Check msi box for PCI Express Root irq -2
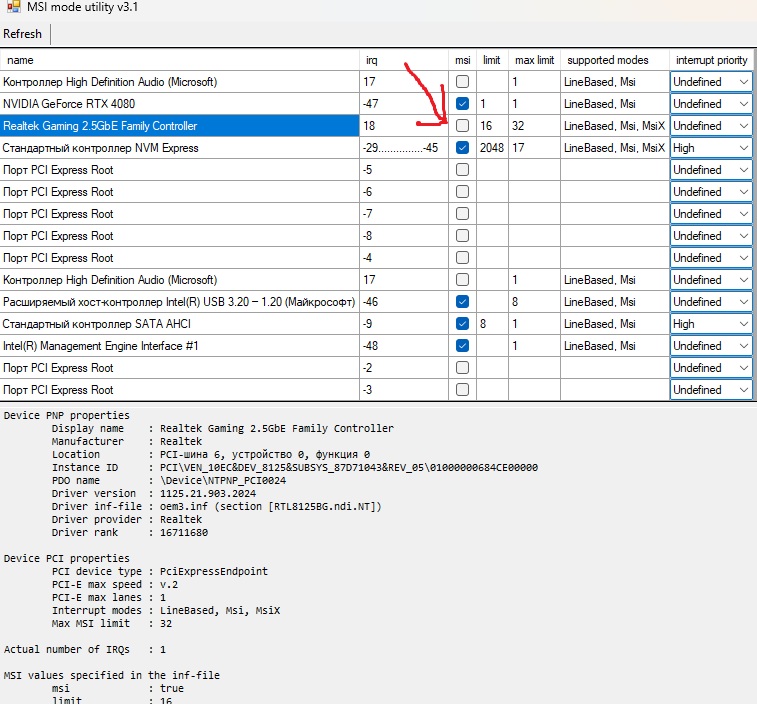 coord(462,368)
